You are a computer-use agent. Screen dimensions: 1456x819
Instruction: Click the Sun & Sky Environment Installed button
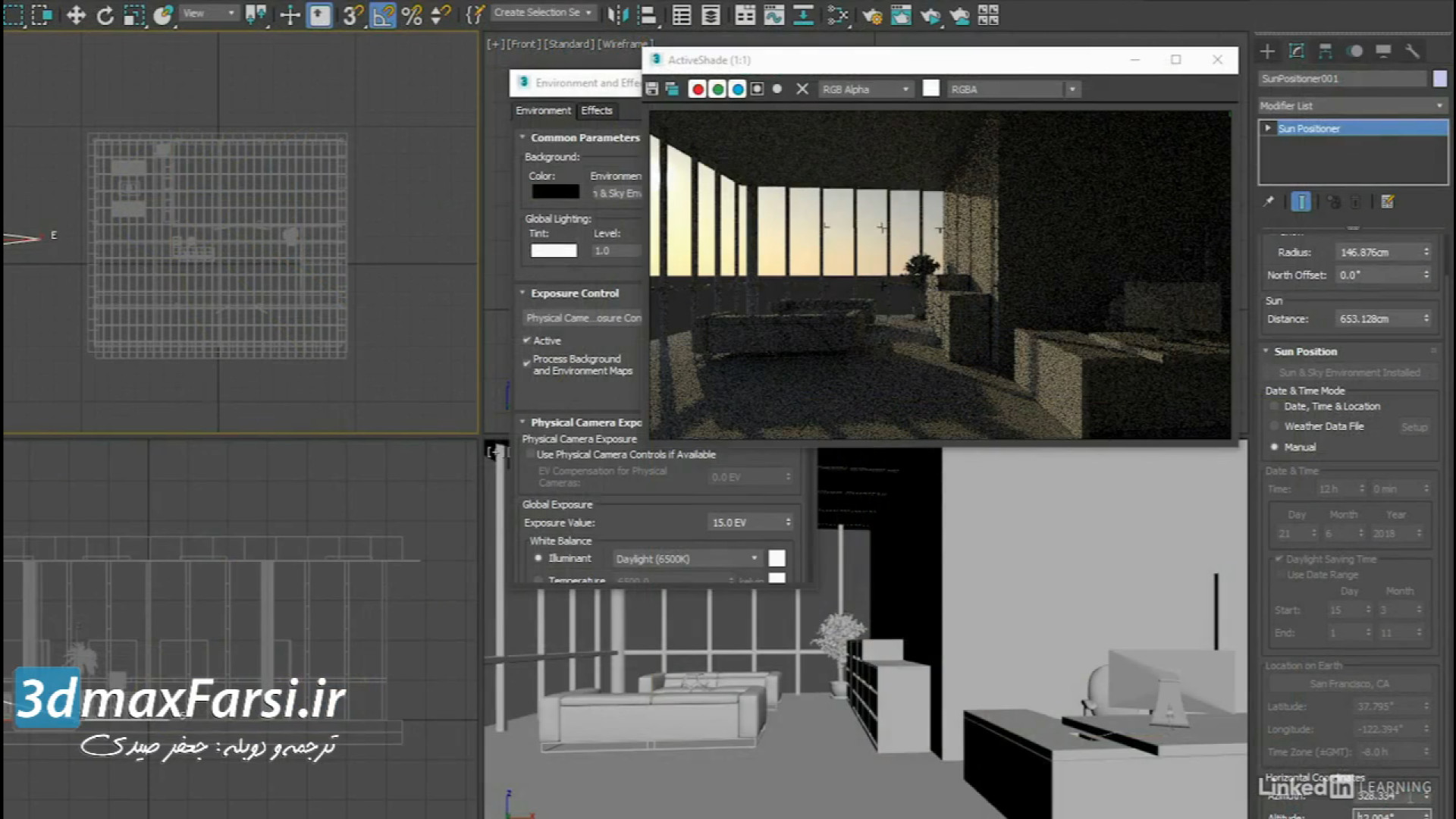click(1349, 372)
